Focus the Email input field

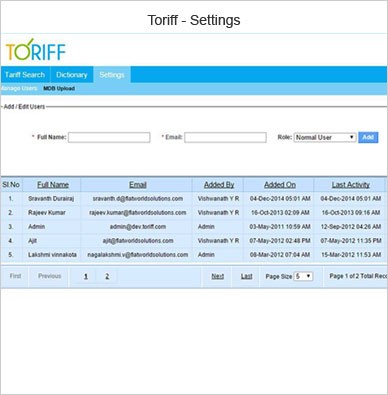[x=225, y=137]
